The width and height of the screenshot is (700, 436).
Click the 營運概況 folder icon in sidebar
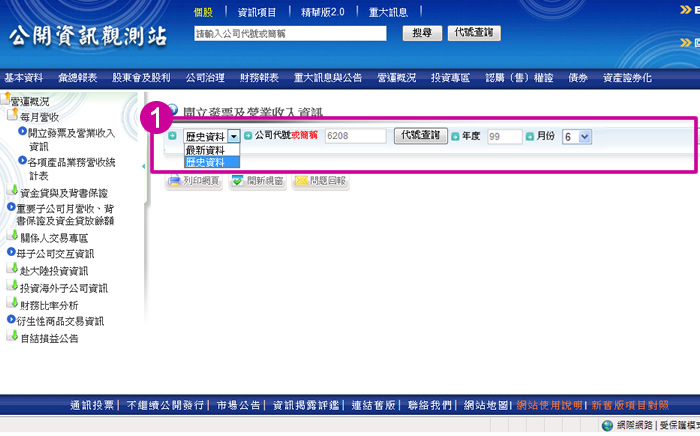[x=7, y=100]
